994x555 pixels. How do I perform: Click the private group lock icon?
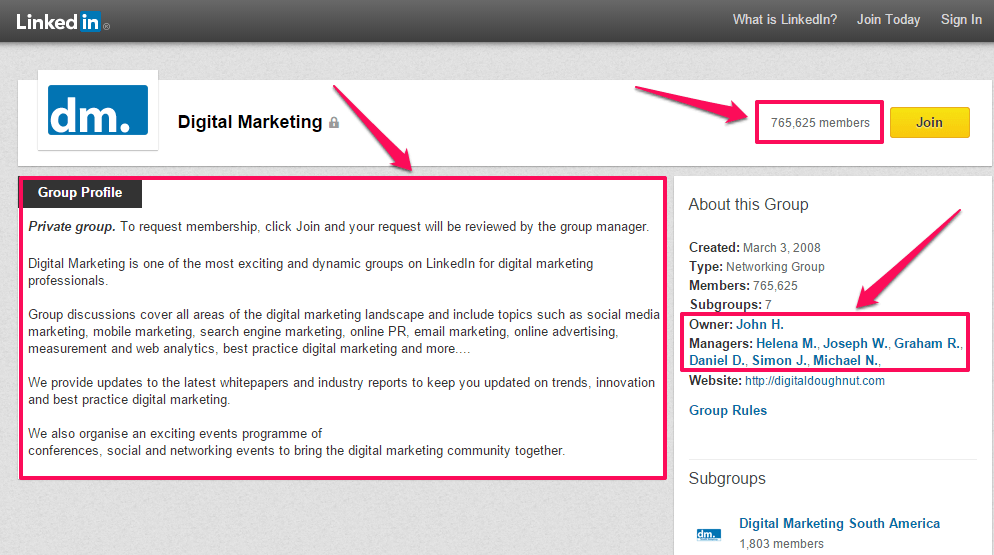[x=334, y=122]
